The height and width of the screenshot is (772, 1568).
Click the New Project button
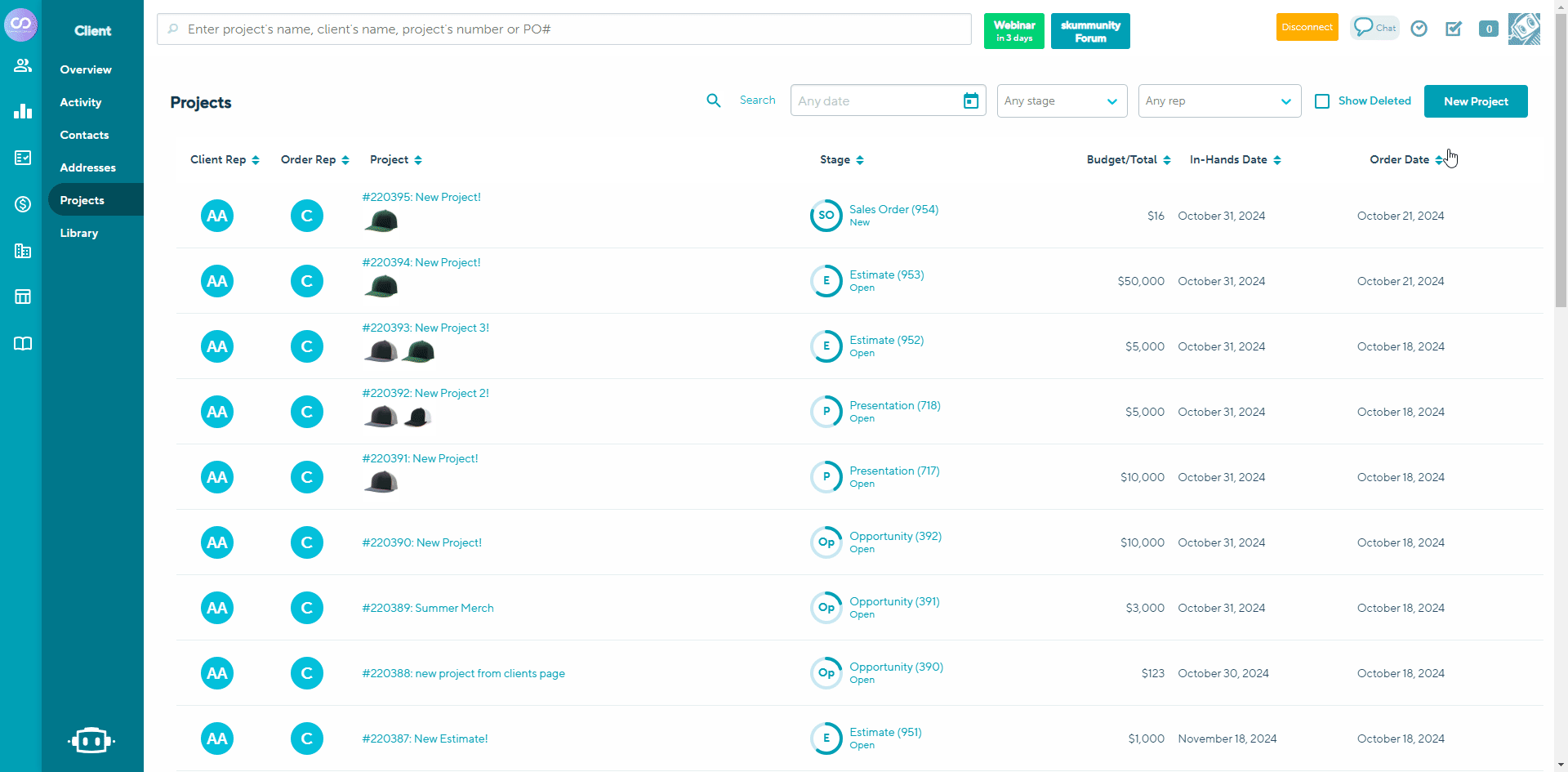tap(1476, 100)
